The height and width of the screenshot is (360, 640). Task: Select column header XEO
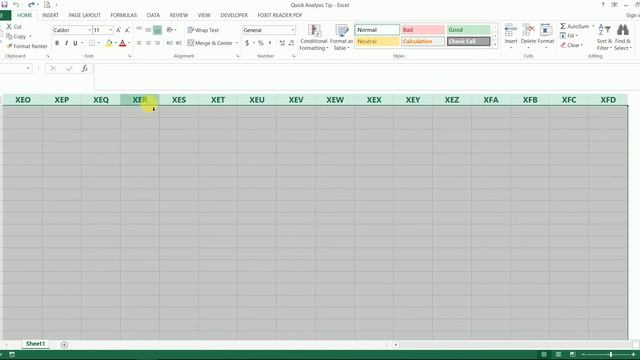[23, 100]
